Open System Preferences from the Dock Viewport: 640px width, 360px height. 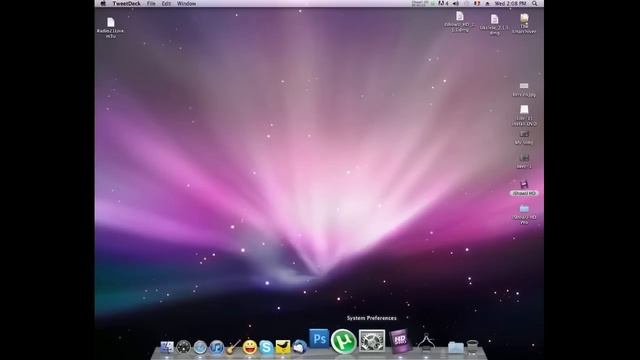point(372,341)
